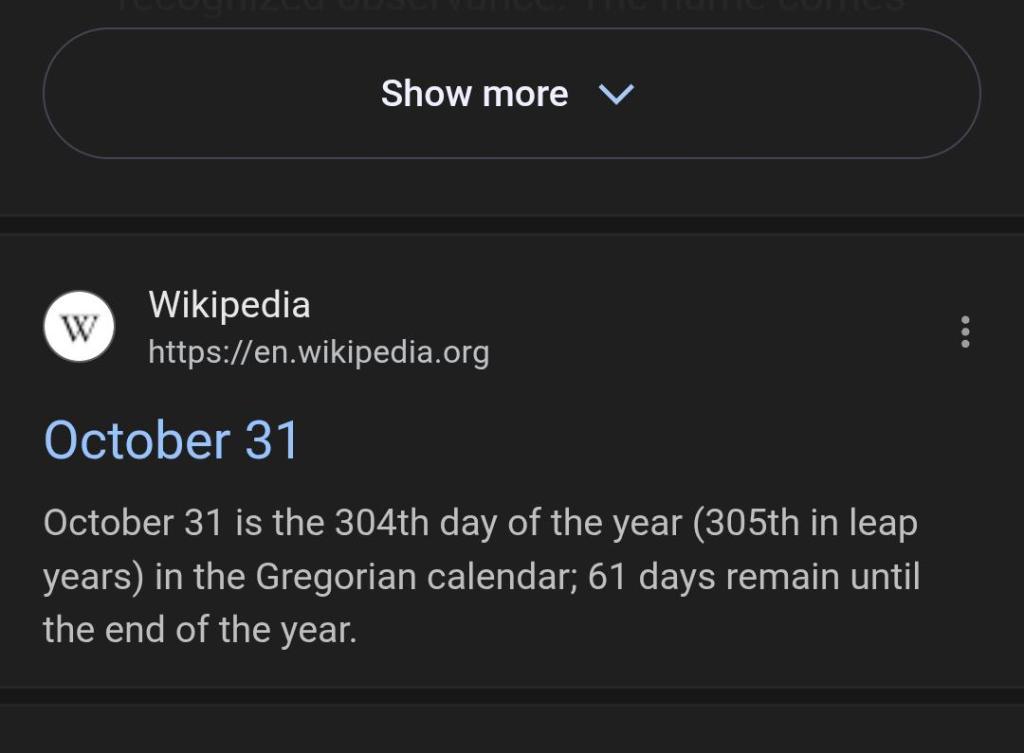Screen dimensions: 1024x753
Task: Open the October 31 result title
Action: (x=171, y=441)
